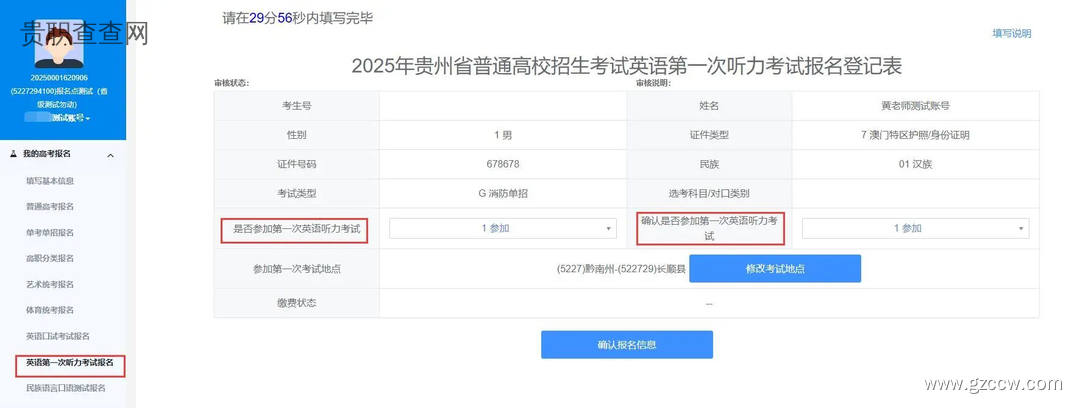The height and width of the screenshot is (408, 1080).
Task: Go to 单考单招报名 page
Action: pyautogui.click(x=50, y=232)
